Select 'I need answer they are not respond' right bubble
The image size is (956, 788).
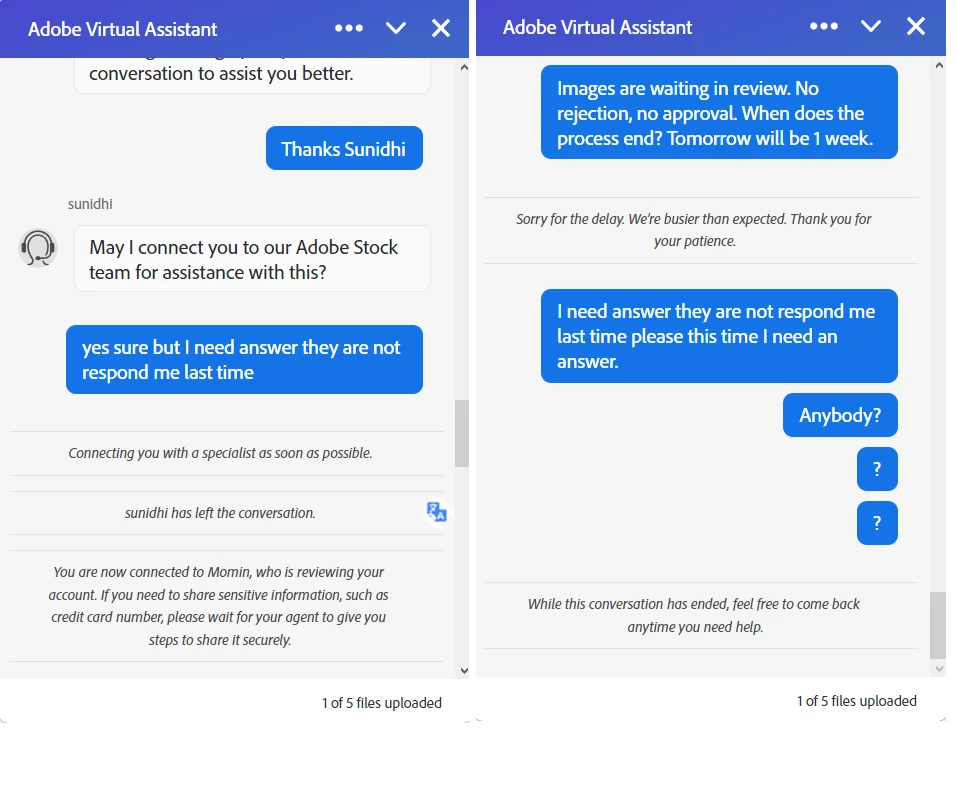(719, 336)
